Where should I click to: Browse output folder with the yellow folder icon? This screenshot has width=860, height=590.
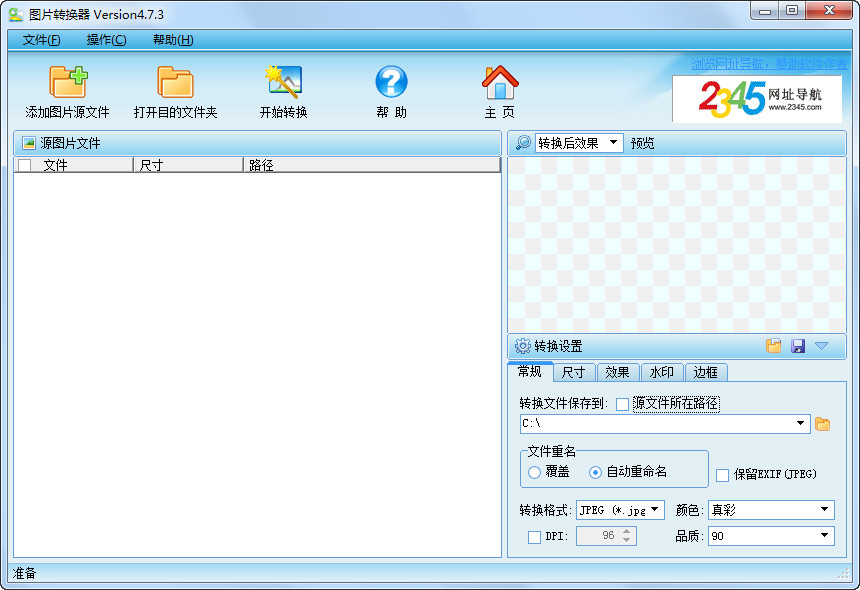coord(822,424)
